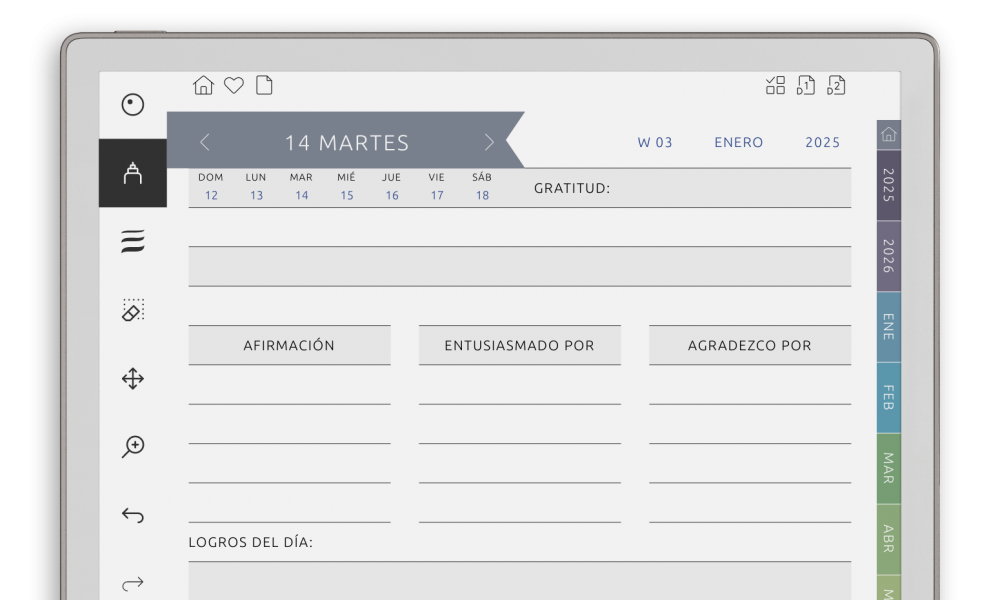Click the AFIRMACIÓN column header
The height and width of the screenshot is (600, 1000).
(x=290, y=345)
